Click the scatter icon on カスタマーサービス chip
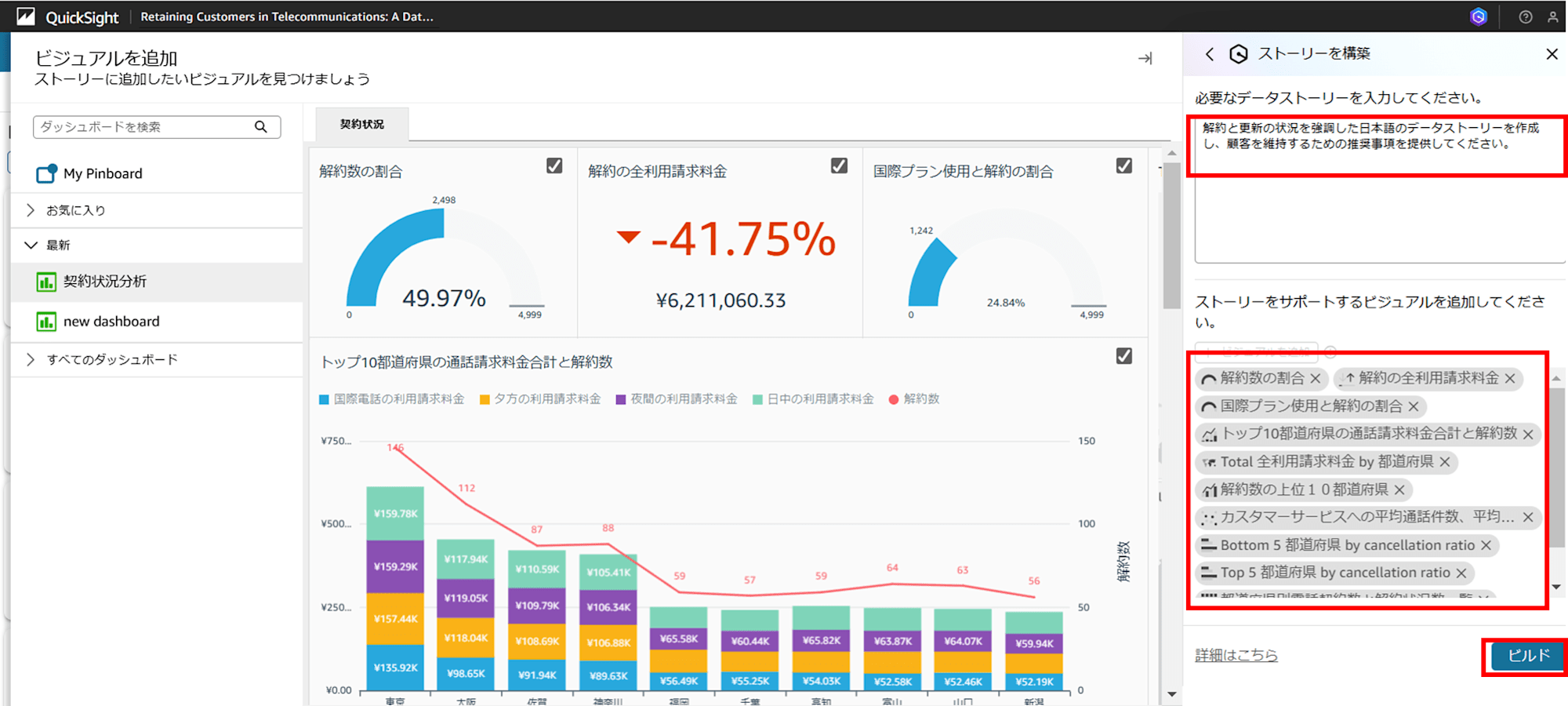The width and height of the screenshot is (1568, 706). (1210, 518)
